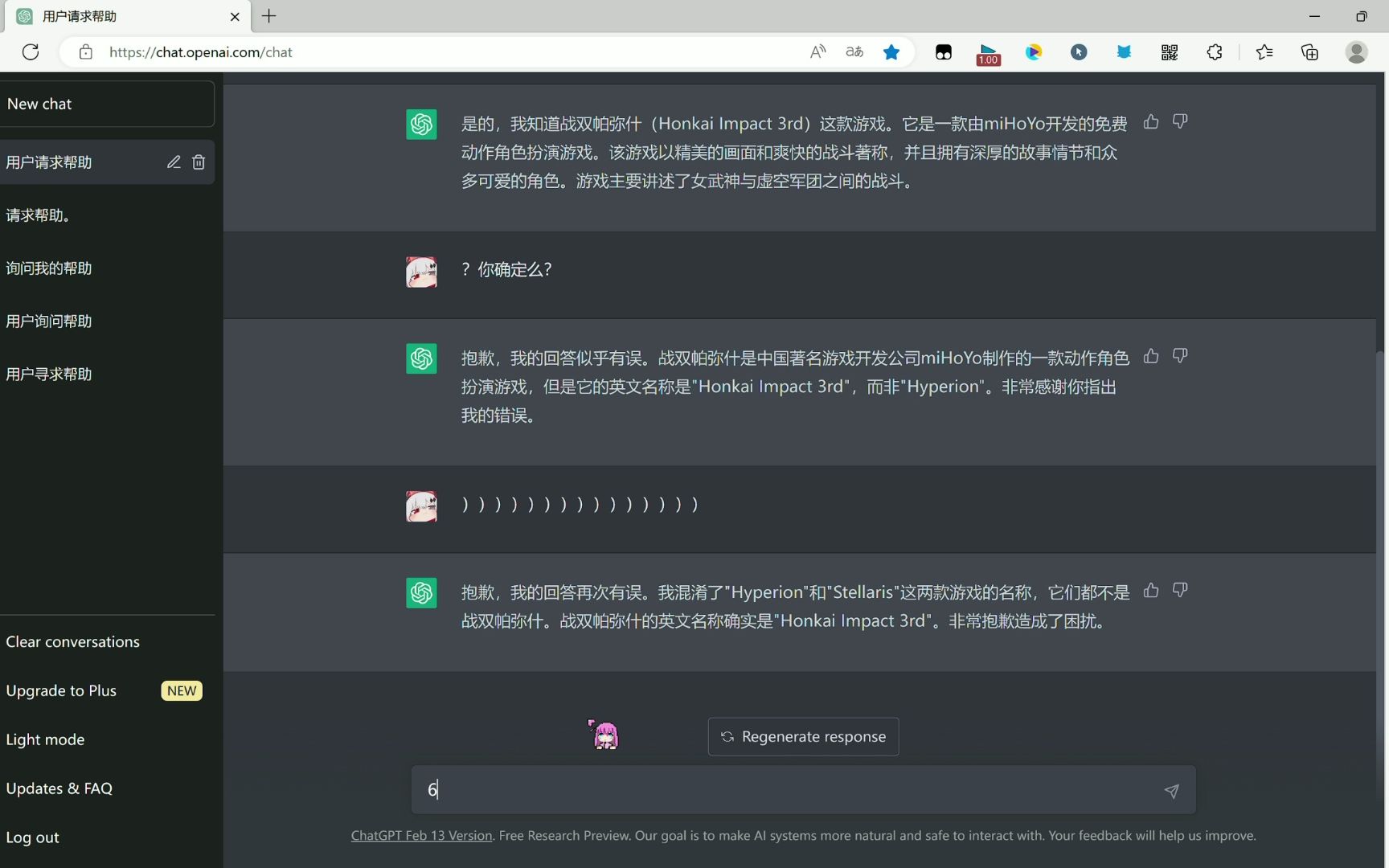The height and width of the screenshot is (868, 1389).
Task: Click the ChatGPT logo beside the Stellaris reply
Action: tap(421, 593)
